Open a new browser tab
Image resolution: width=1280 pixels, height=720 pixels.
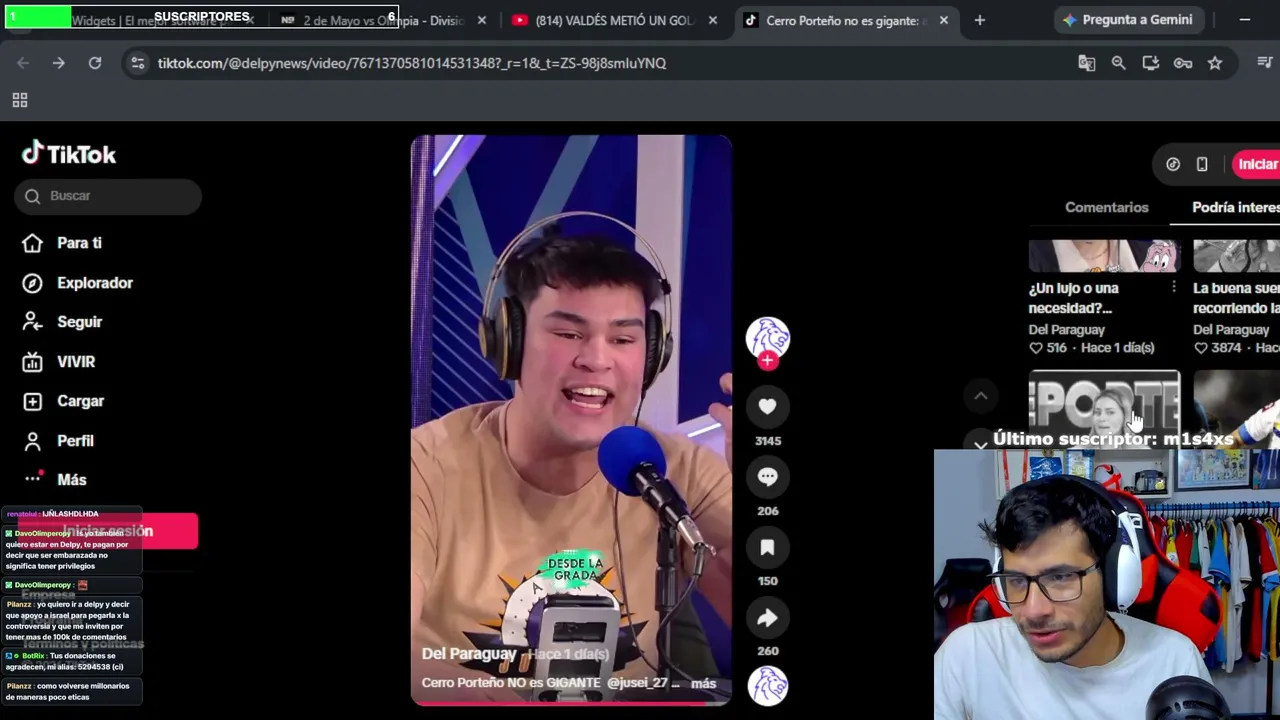(980, 20)
